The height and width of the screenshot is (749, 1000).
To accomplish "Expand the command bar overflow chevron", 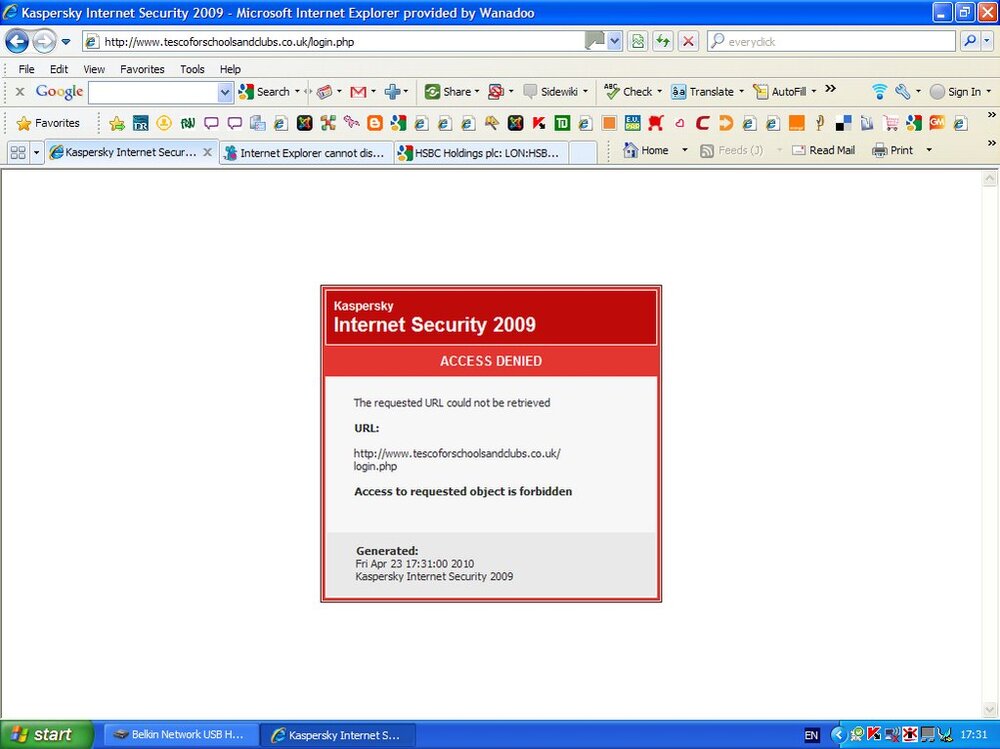I will (x=992, y=143).
